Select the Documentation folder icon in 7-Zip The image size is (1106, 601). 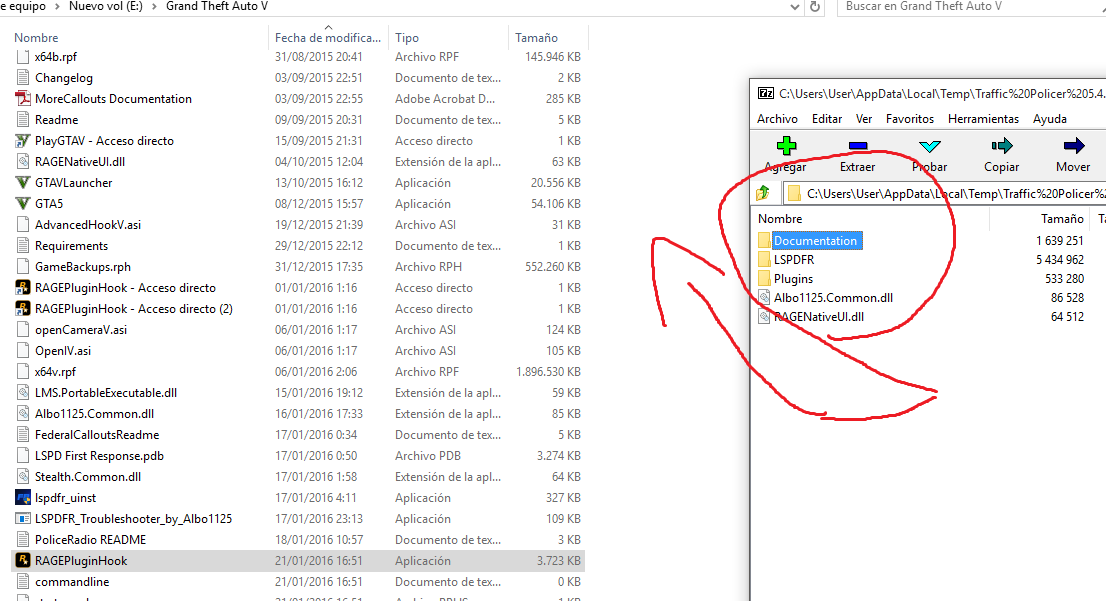coord(764,241)
